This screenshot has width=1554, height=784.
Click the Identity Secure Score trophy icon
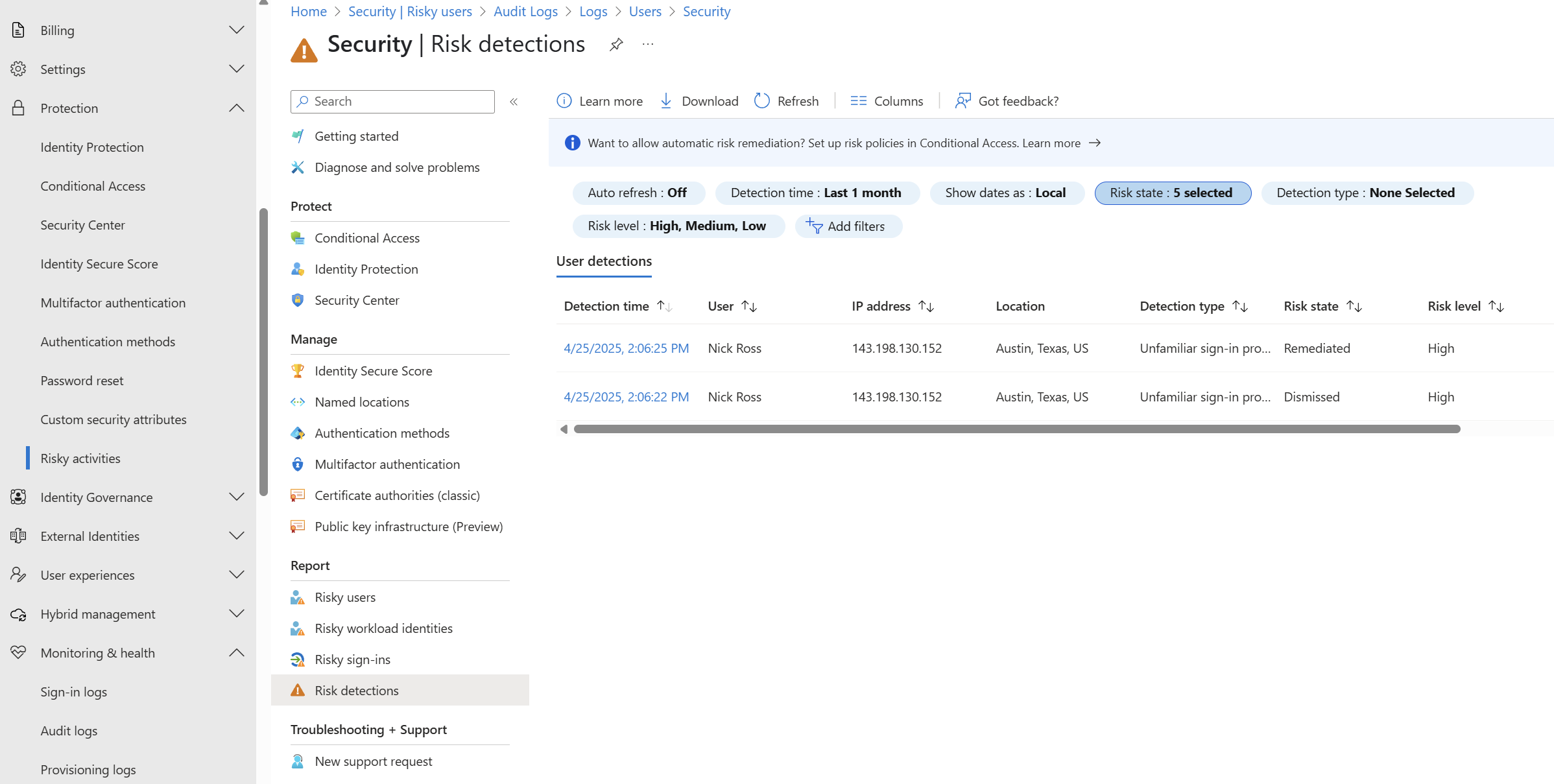298,371
